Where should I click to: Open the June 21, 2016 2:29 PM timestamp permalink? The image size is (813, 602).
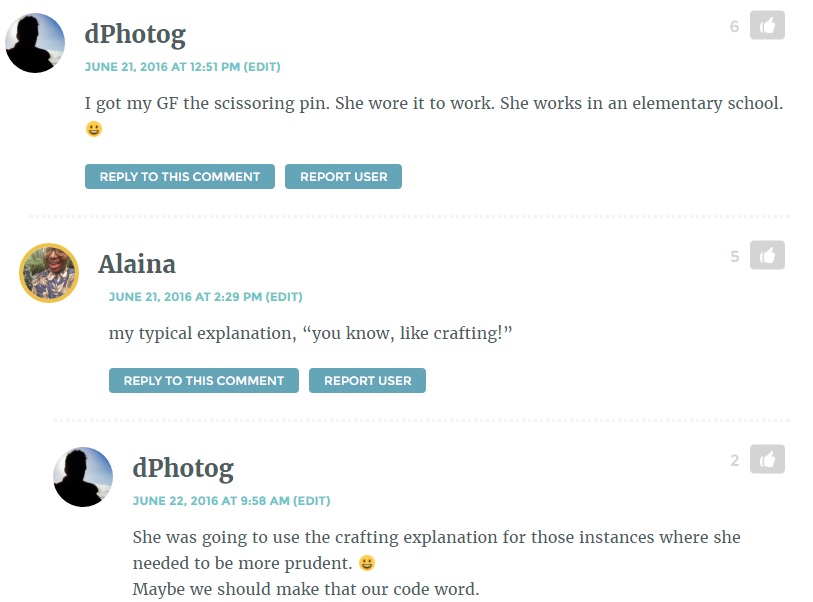click(x=185, y=297)
